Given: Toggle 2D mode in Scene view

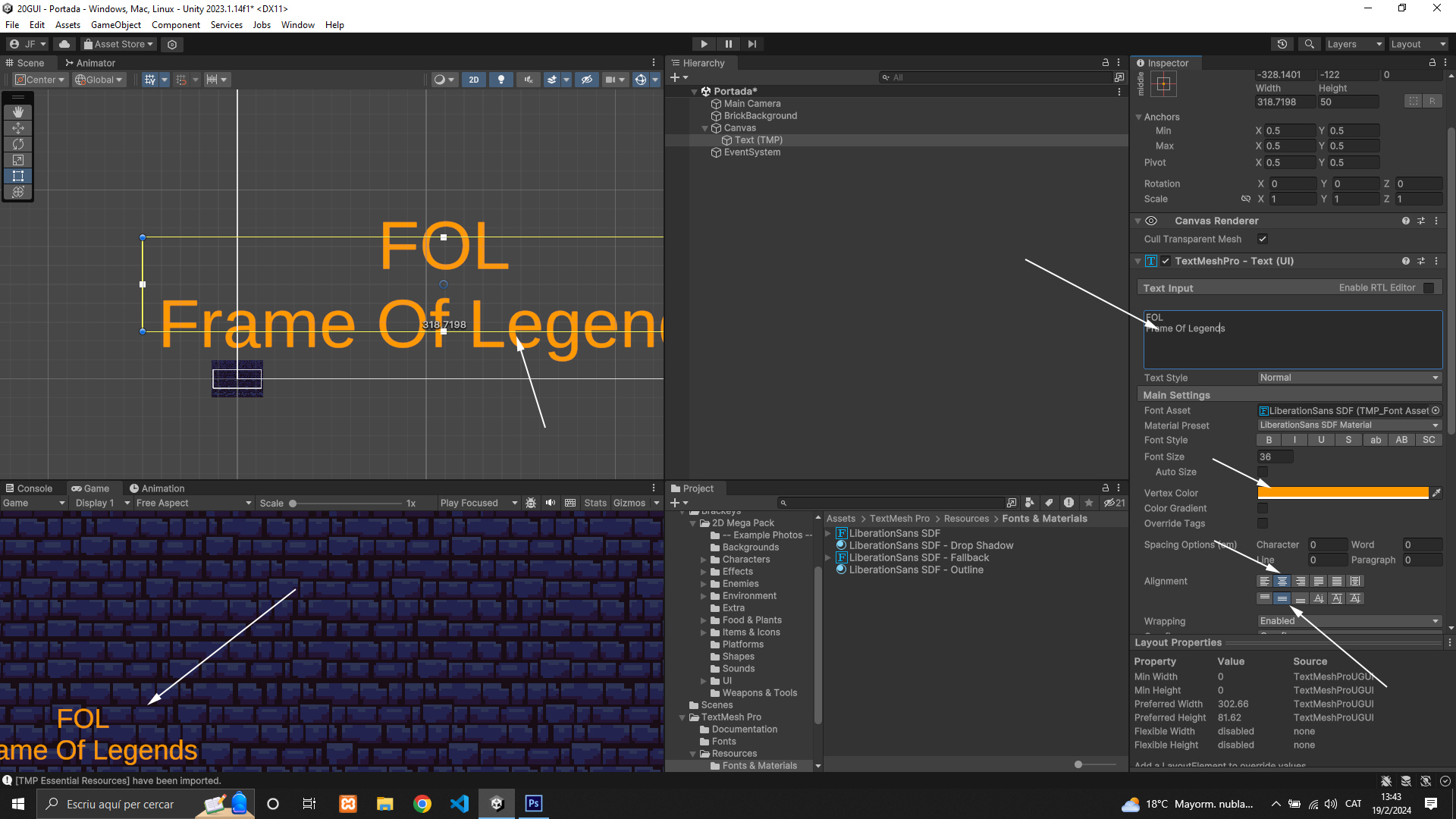Looking at the screenshot, I should pyautogui.click(x=474, y=80).
